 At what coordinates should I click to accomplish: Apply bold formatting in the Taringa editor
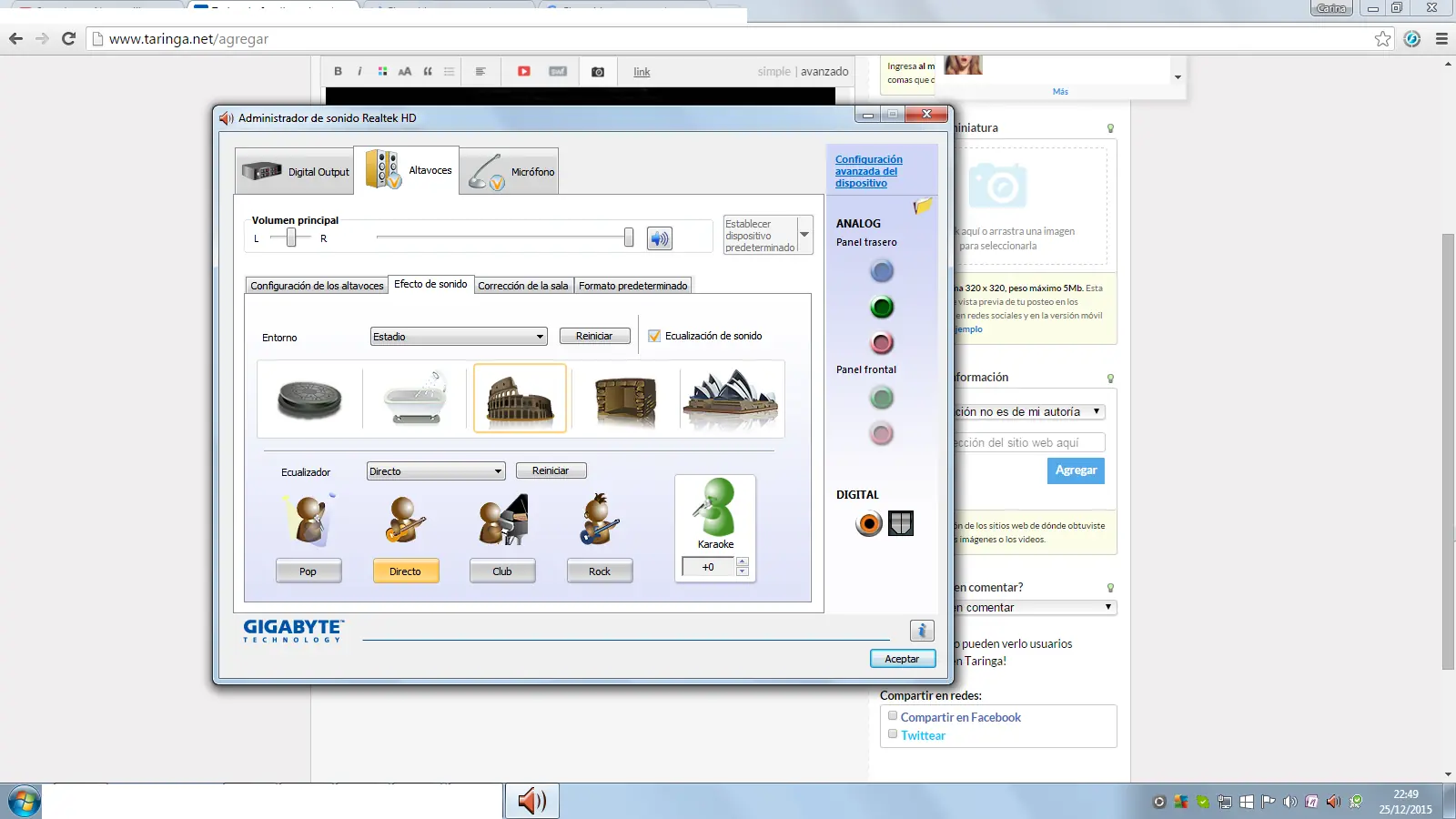338,71
